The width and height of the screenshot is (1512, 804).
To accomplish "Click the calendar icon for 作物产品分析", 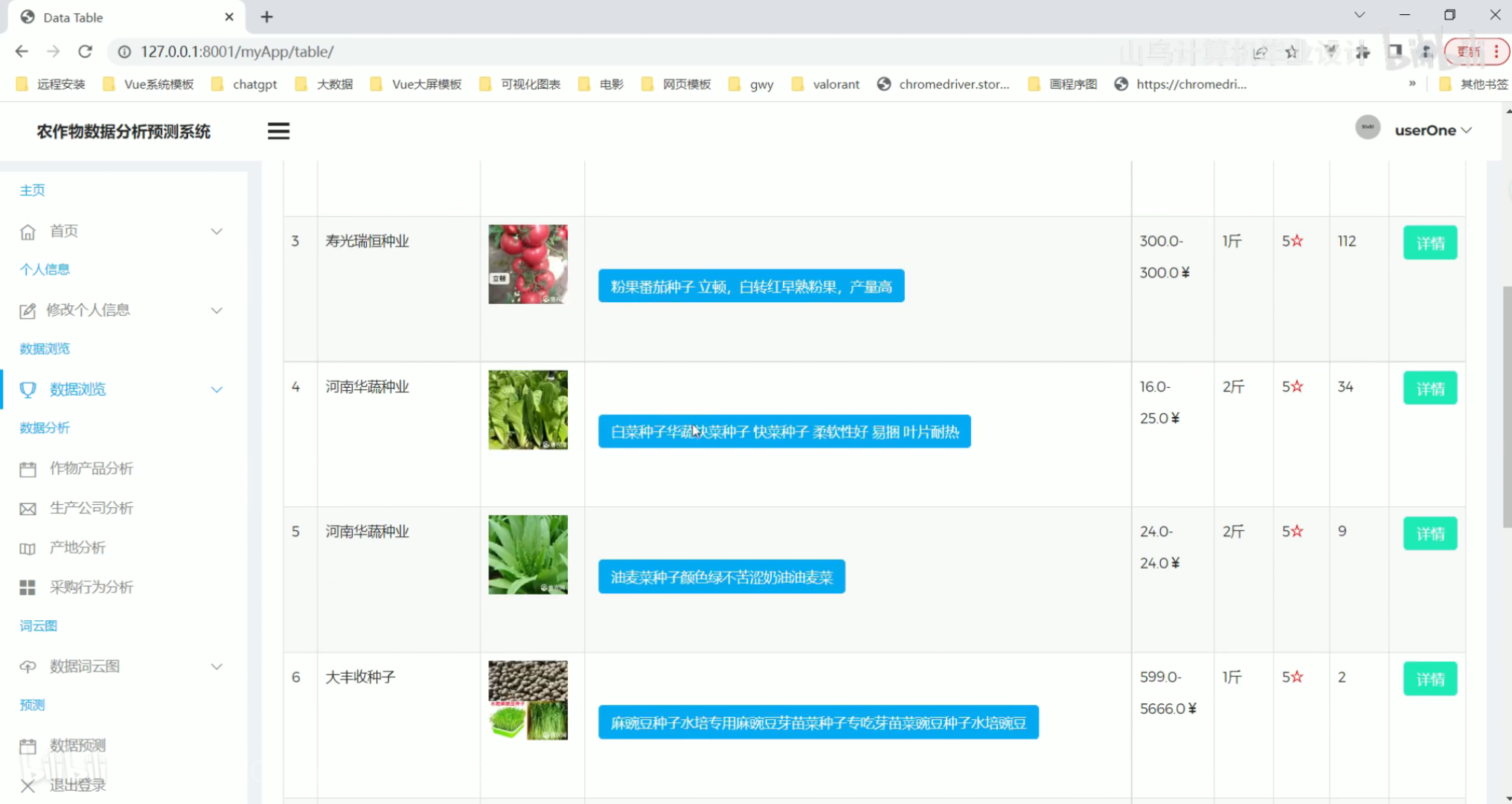I will (x=28, y=469).
